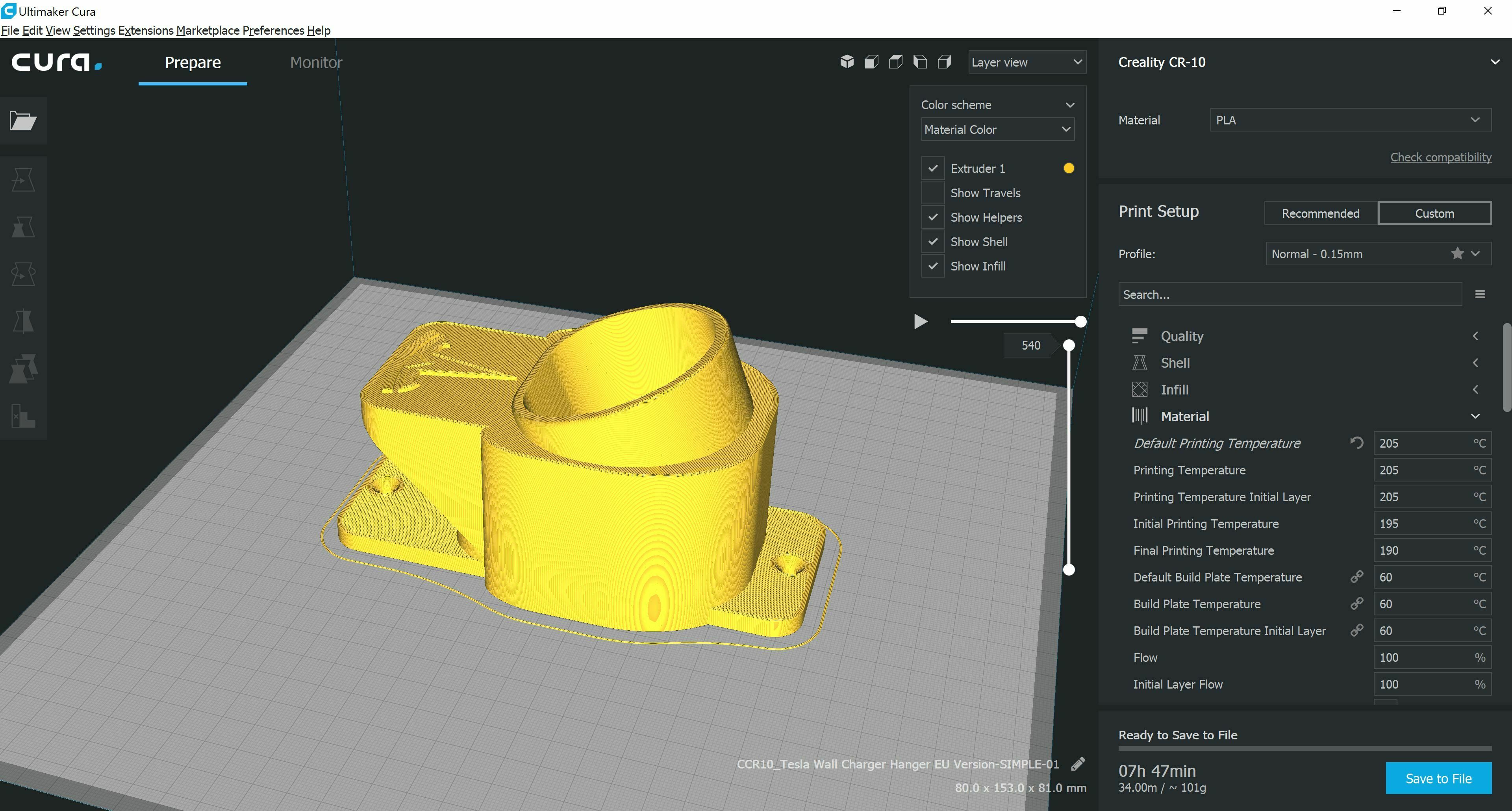
Task: Click the Open File folder icon
Action: [23, 121]
